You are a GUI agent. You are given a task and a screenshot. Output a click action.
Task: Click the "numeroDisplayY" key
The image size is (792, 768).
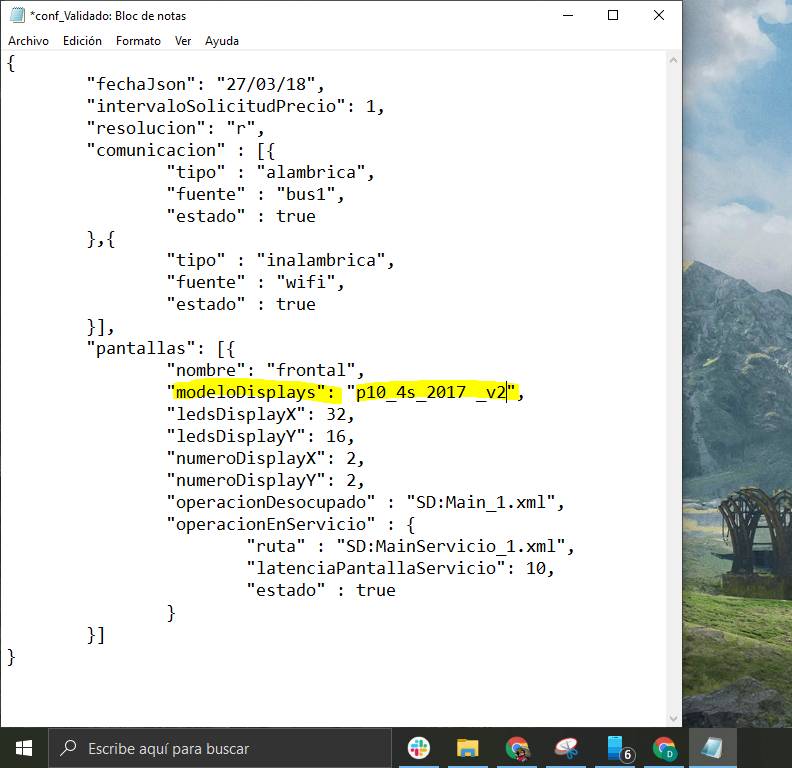245,480
